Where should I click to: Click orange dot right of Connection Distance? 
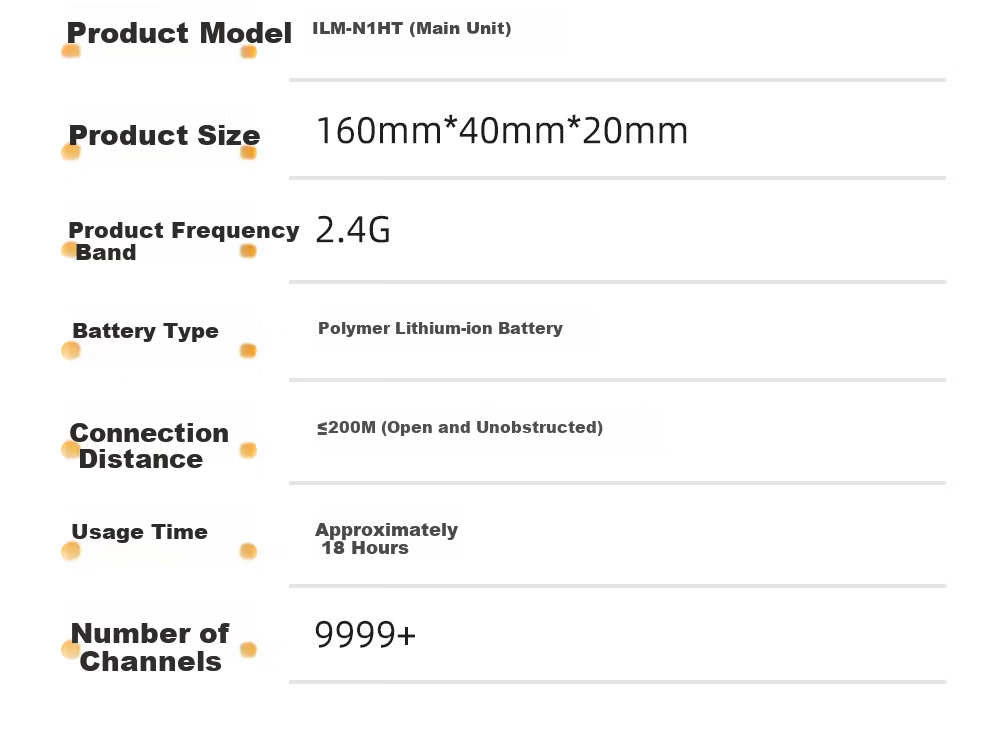248,450
